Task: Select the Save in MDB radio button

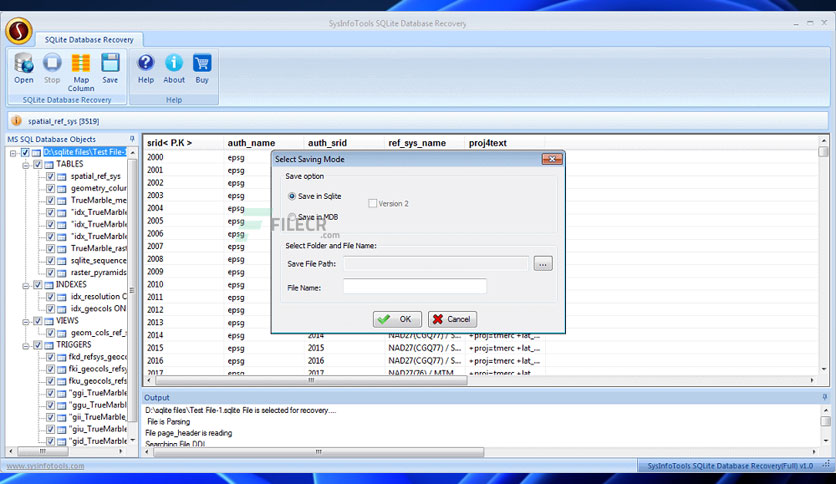Action: [292, 216]
